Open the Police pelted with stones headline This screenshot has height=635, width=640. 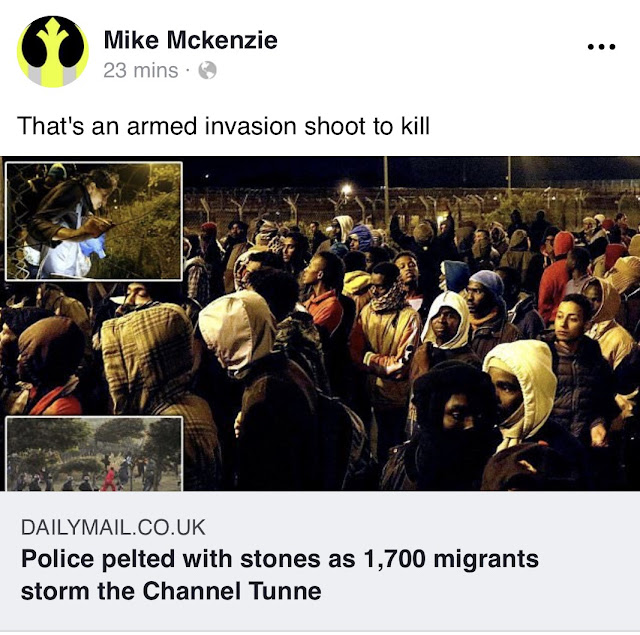pos(280,559)
